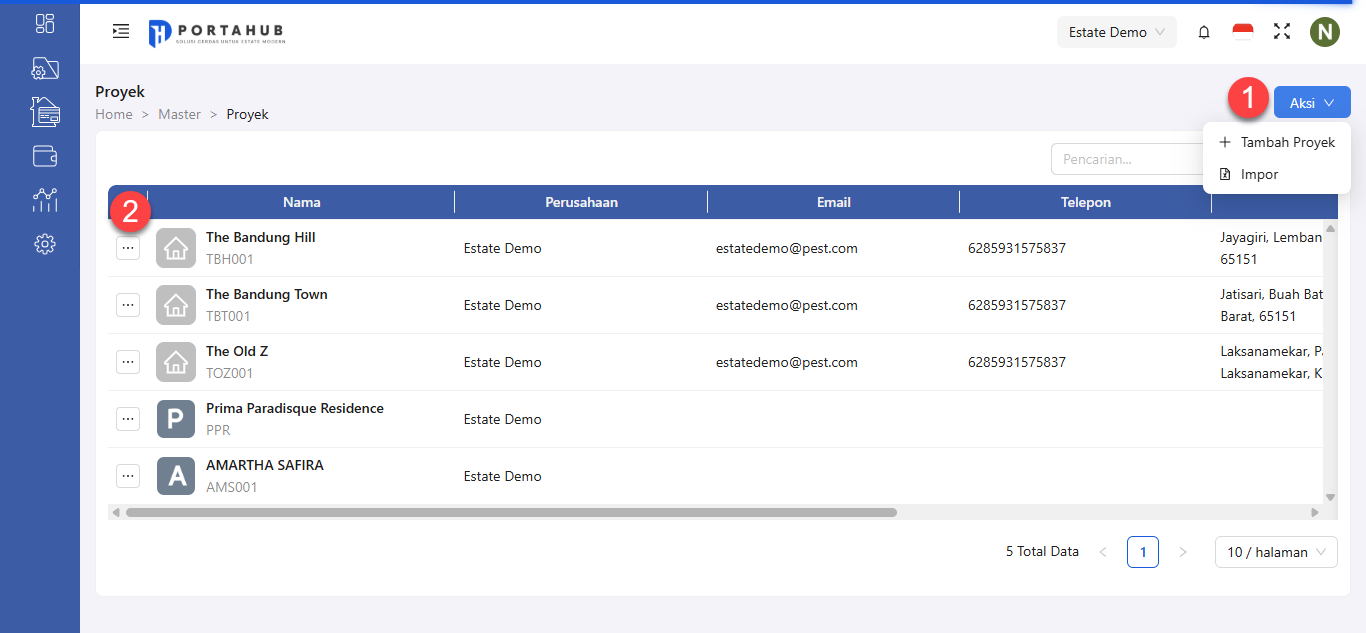The height and width of the screenshot is (633, 1366).
Task: Choose Impor from the Aksi menu
Action: (1258, 174)
